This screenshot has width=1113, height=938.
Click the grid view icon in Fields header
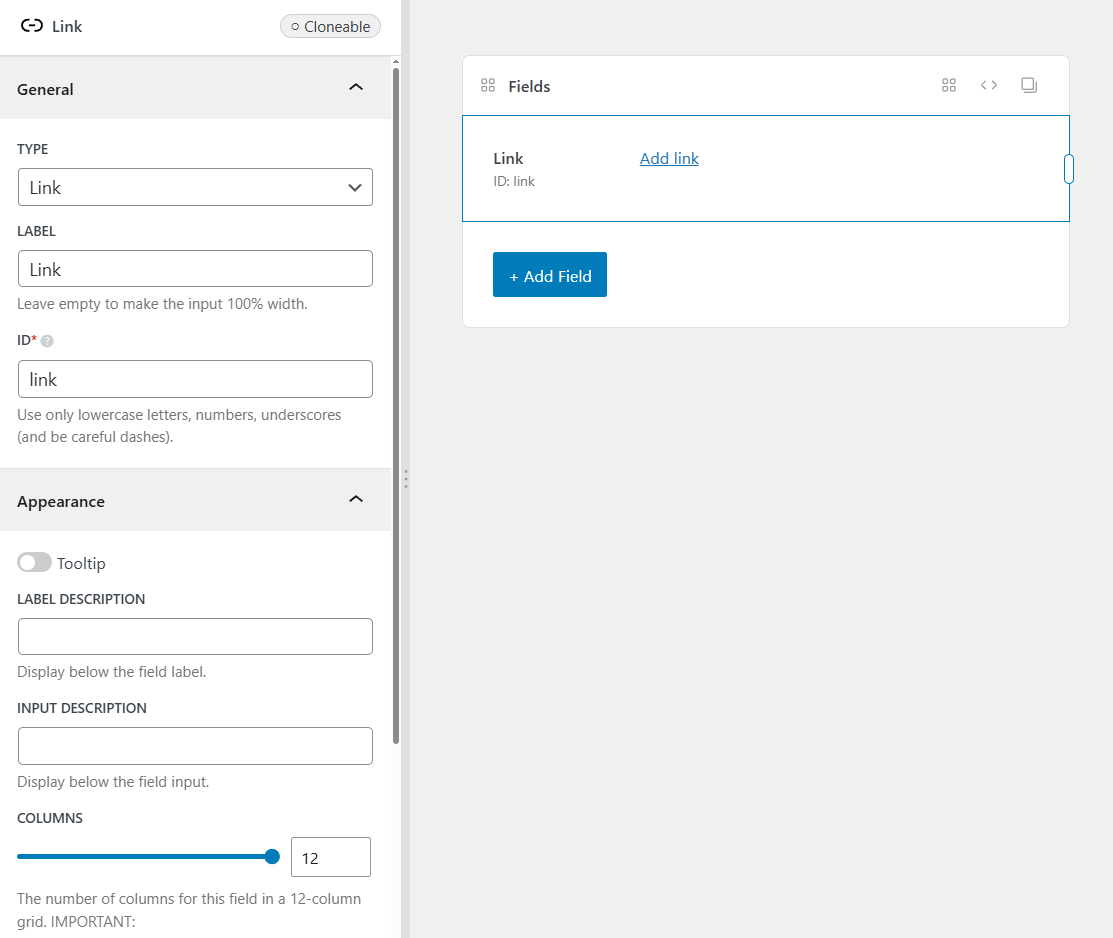click(x=949, y=86)
